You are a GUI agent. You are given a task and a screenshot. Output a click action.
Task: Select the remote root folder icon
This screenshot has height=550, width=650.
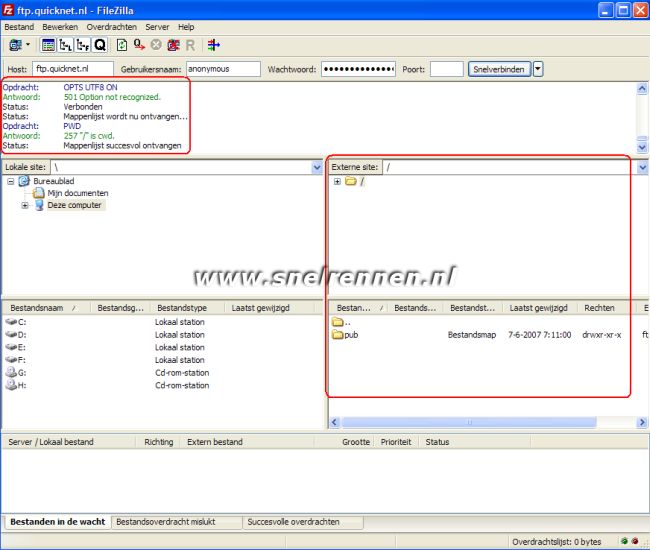[x=351, y=181]
